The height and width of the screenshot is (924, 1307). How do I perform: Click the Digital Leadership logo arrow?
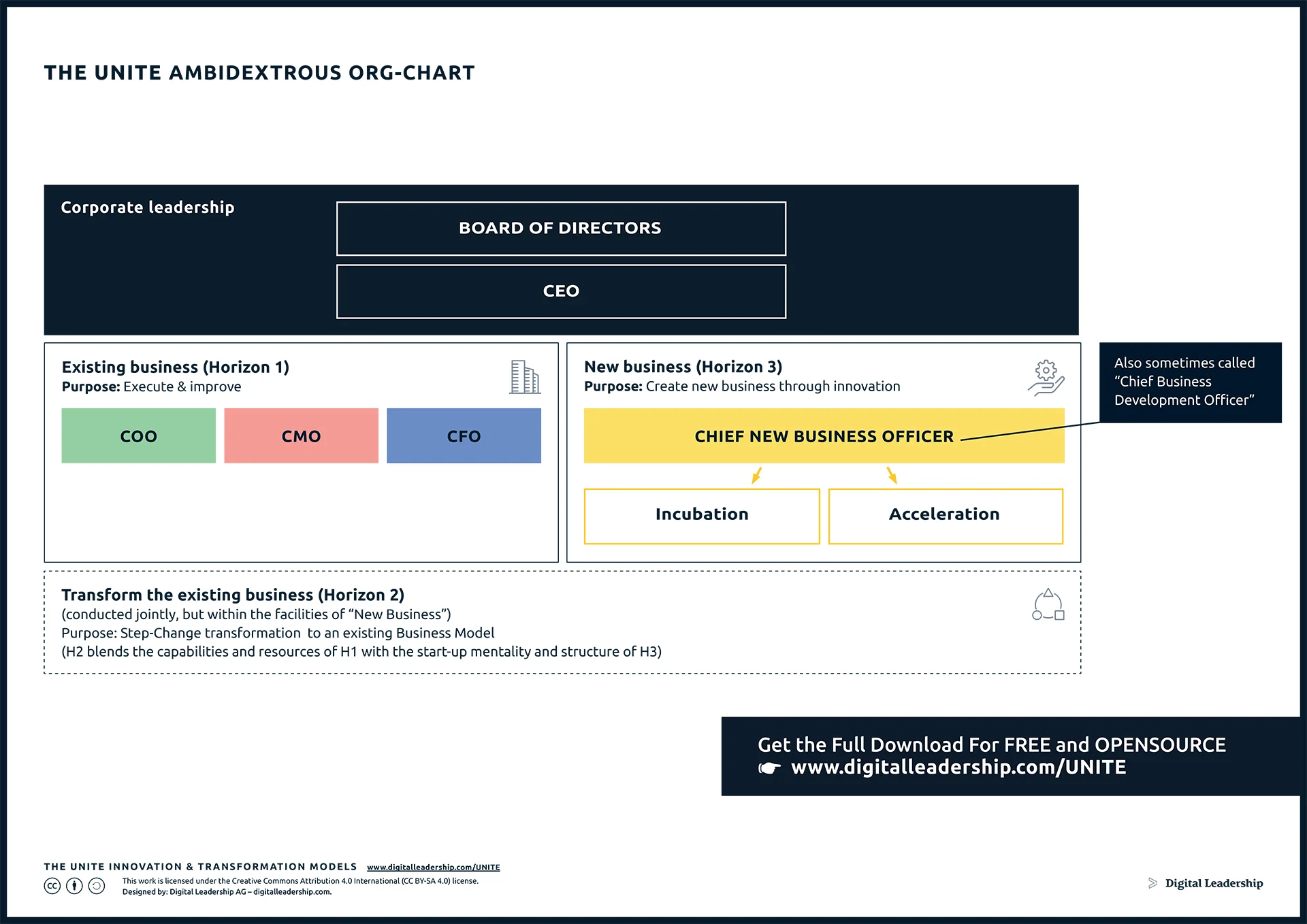point(1152,883)
